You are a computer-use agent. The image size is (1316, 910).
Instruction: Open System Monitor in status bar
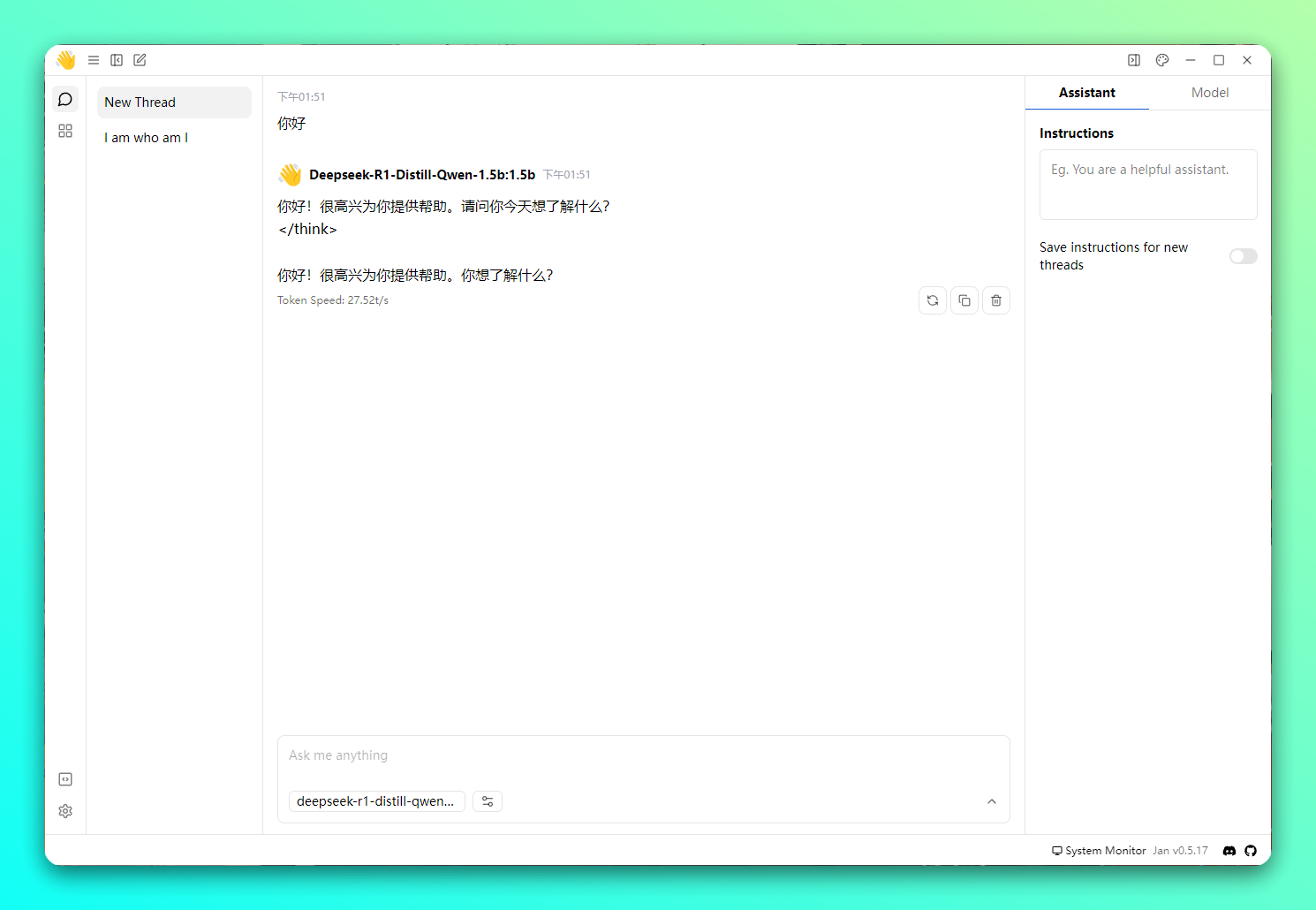1099,851
